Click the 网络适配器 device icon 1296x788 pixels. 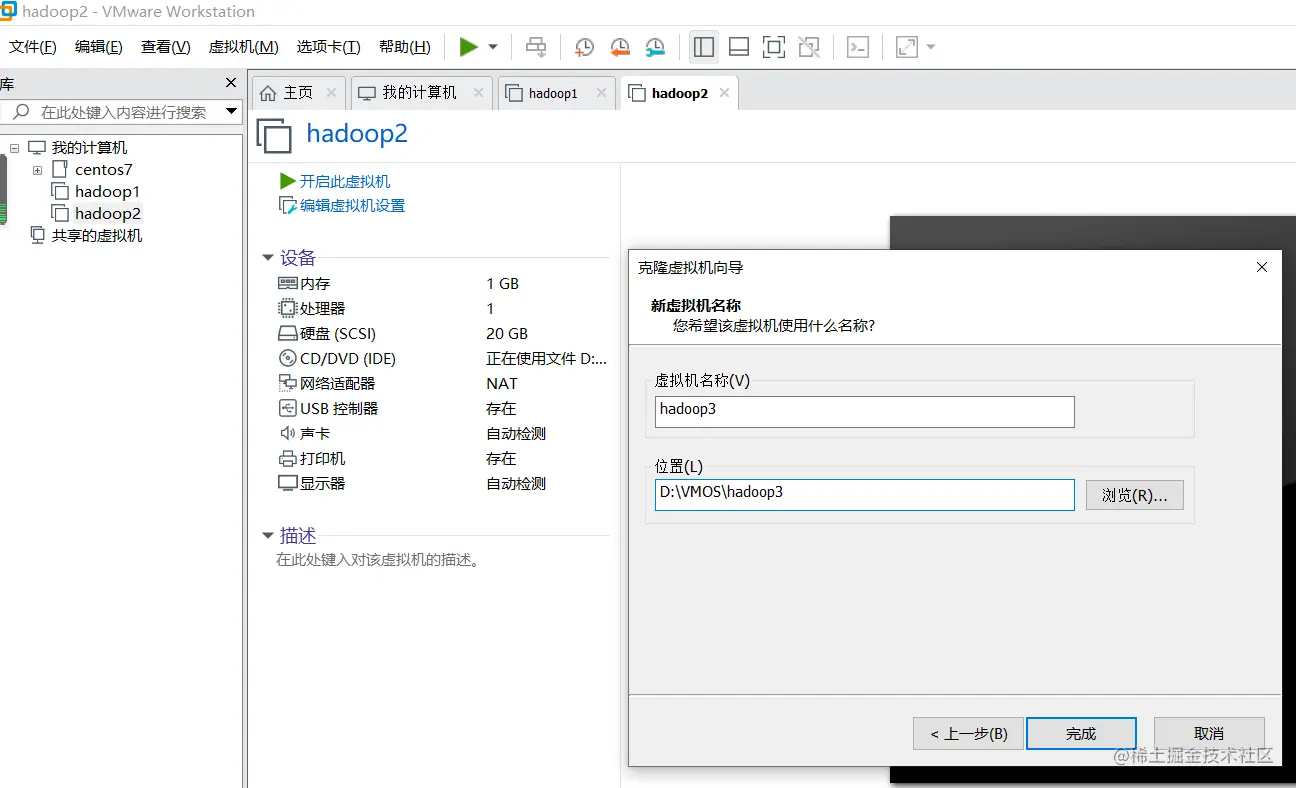(288, 384)
